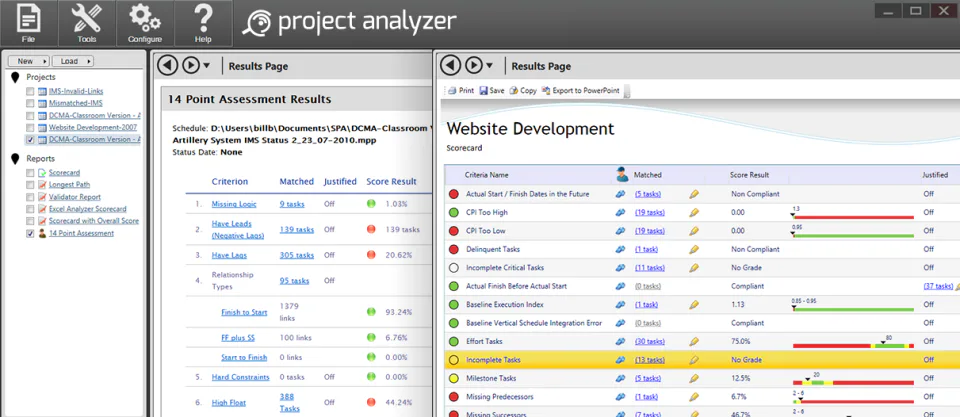Image resolution: width=960 pixels, height=417 pixels.
Task: Open the File menu icon
Action: [28, 23]
